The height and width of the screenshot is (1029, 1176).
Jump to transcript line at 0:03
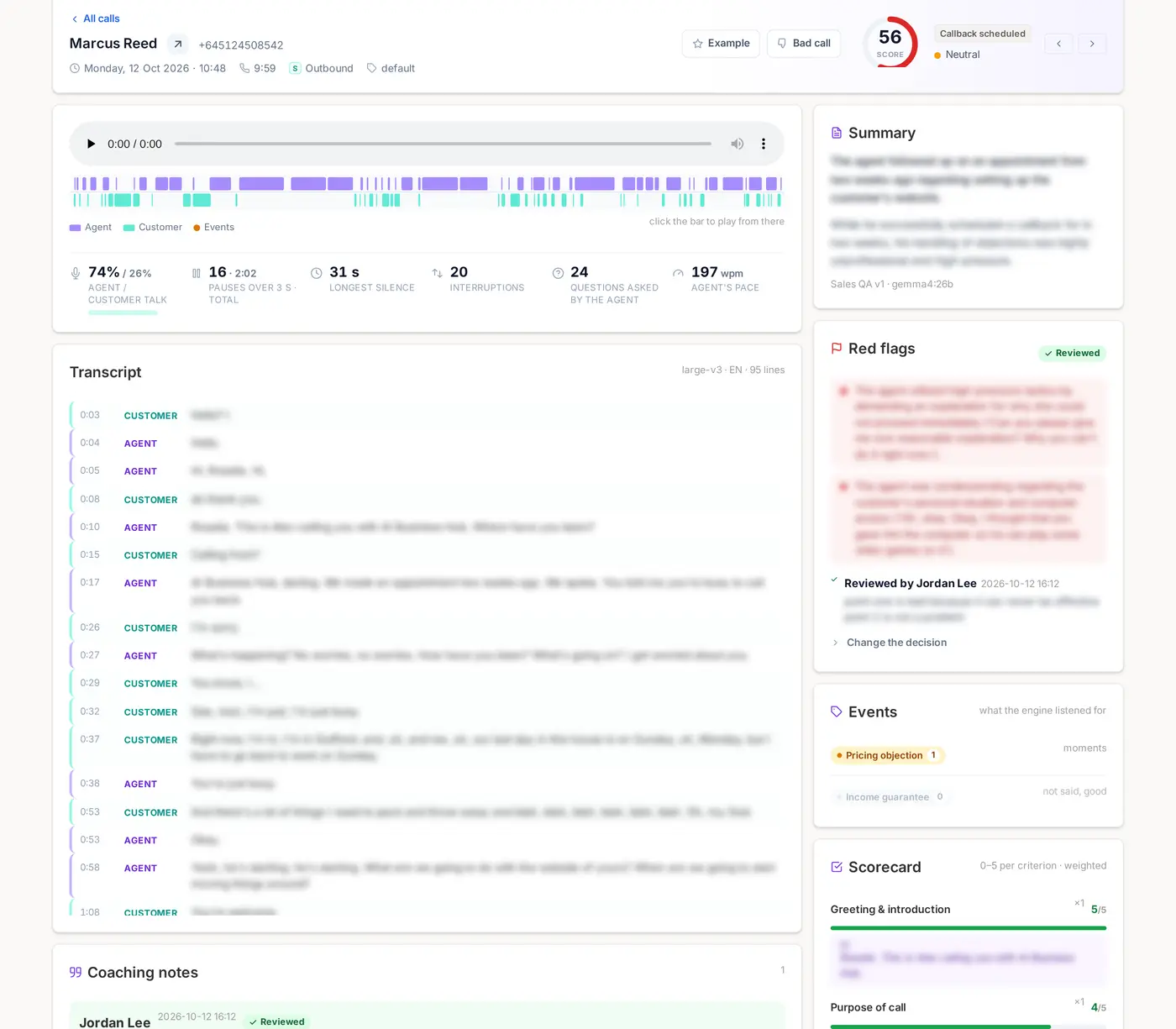pyautogui.click(x=427, y=415)
